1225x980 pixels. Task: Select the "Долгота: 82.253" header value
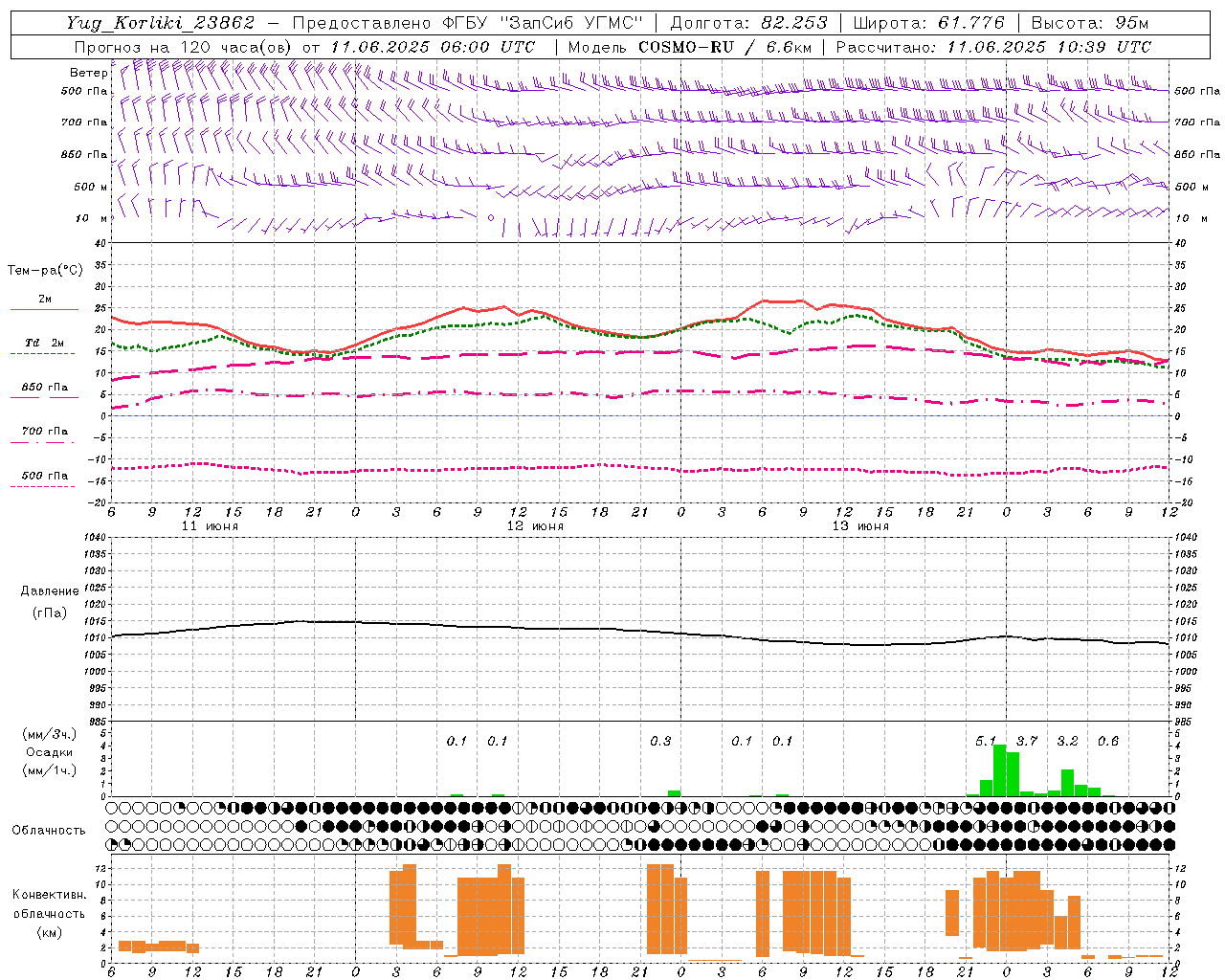click(x=747, y=23)
